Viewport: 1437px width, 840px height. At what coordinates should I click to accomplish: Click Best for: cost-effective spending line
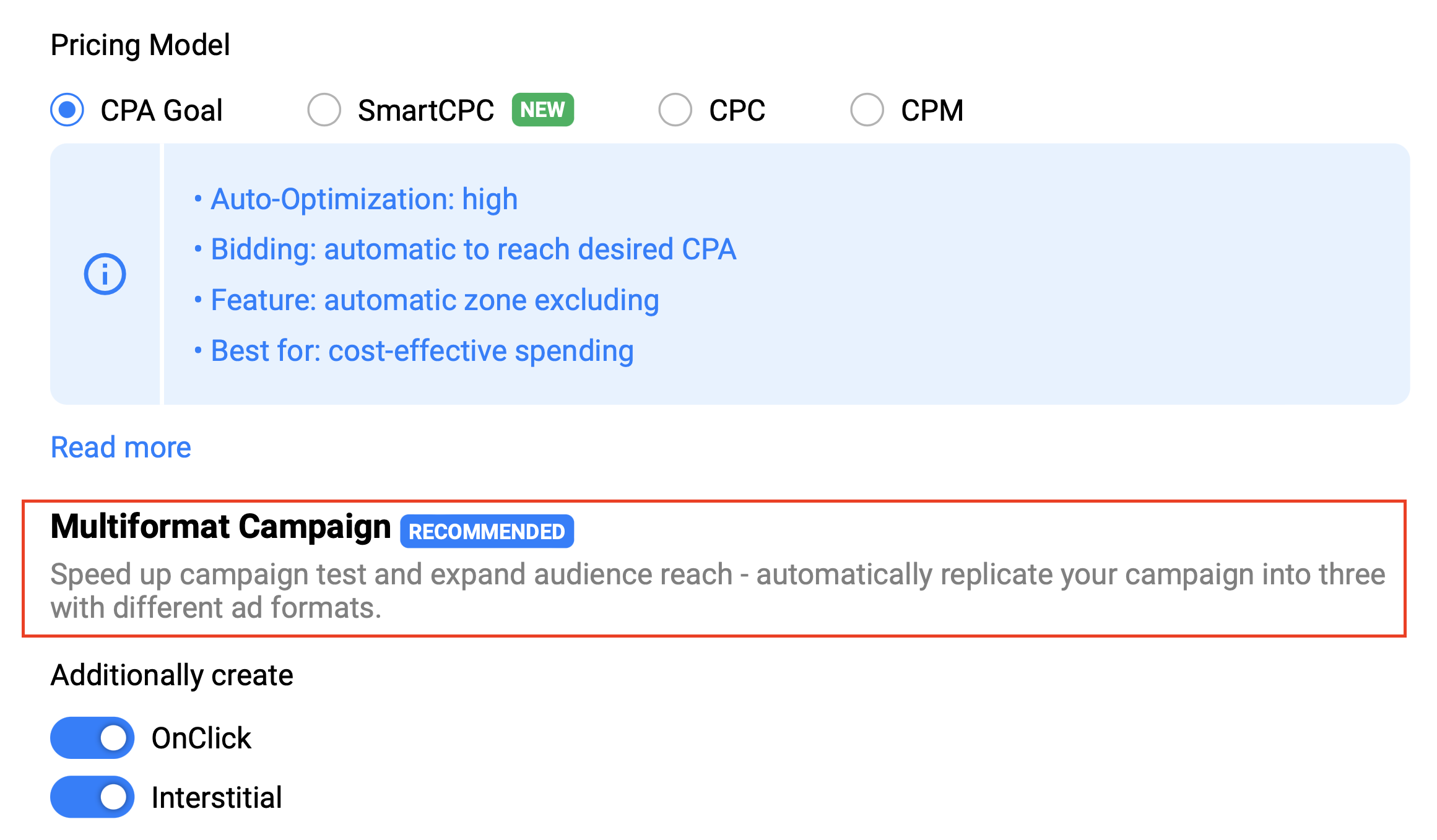coord(422,351)
